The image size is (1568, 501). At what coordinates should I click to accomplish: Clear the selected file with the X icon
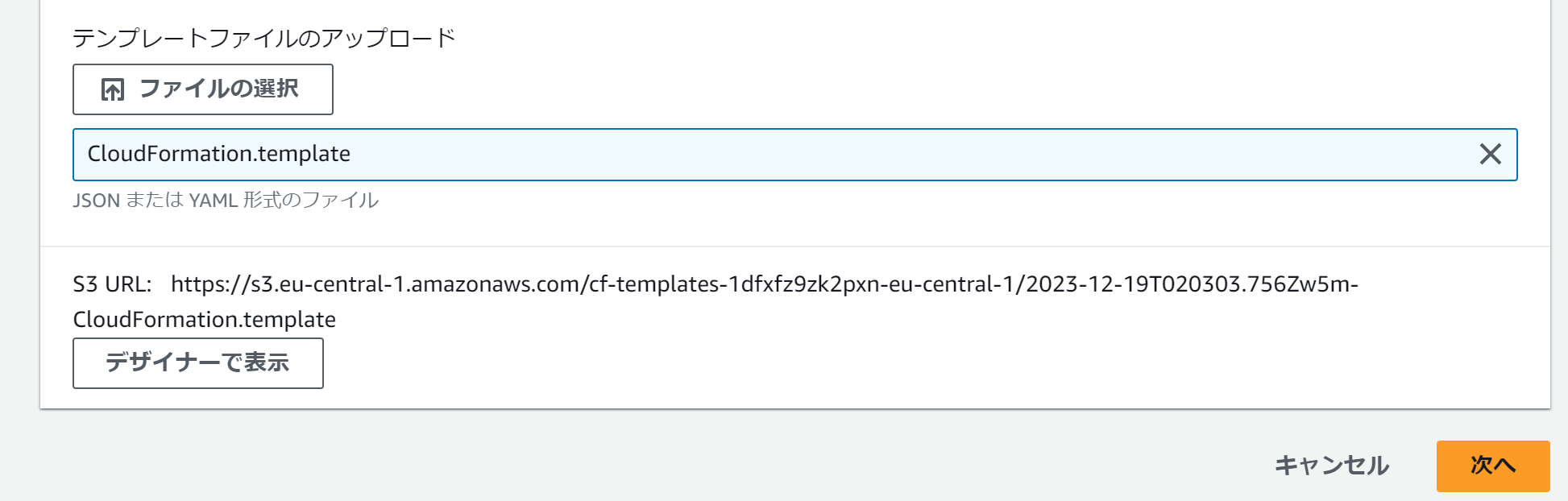(x=1490, y=154)
